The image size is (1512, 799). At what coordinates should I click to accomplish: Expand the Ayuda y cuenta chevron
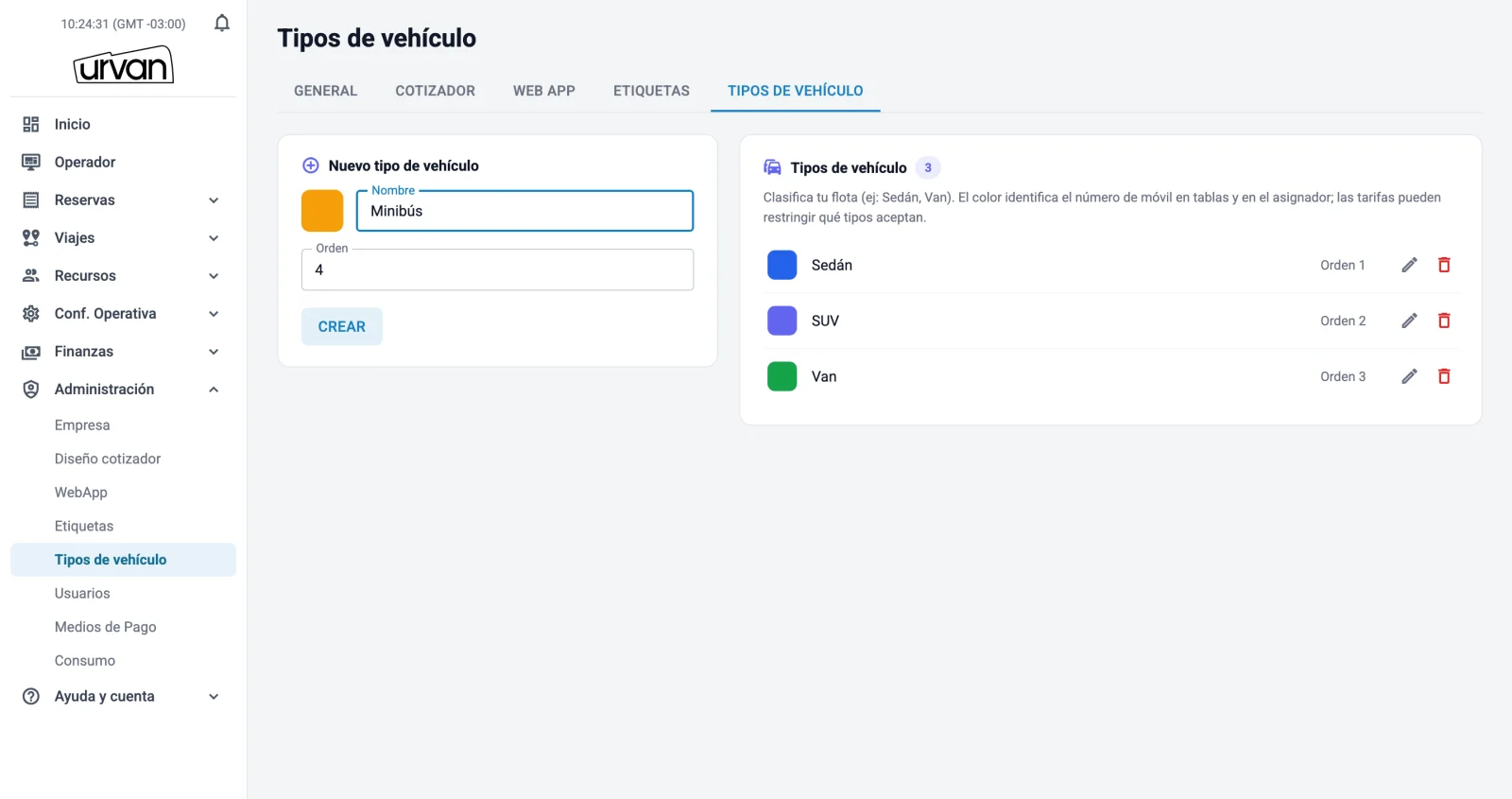click(x=214, y=697)
